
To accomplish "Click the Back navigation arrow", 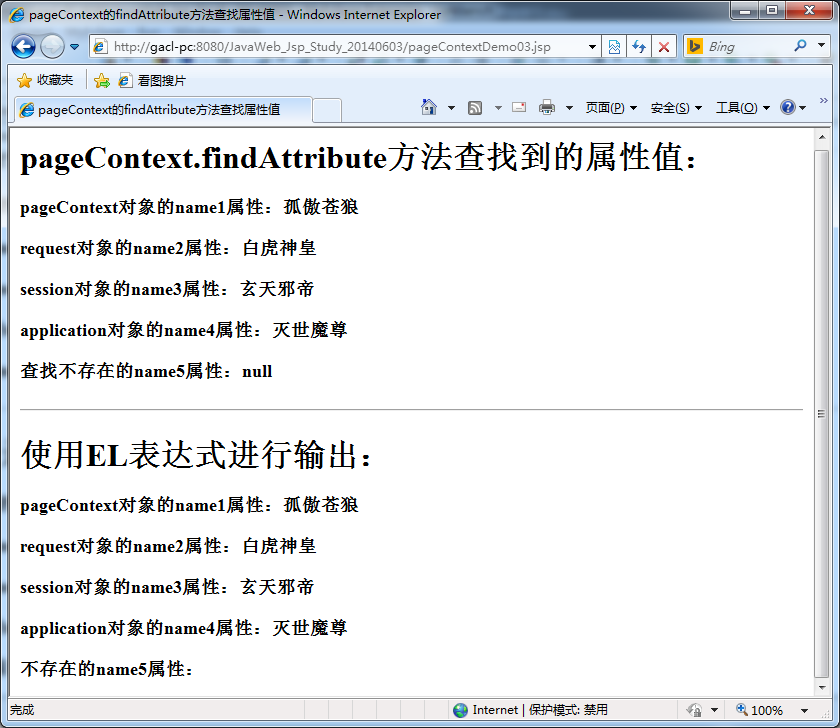I will tap(23, 47).
